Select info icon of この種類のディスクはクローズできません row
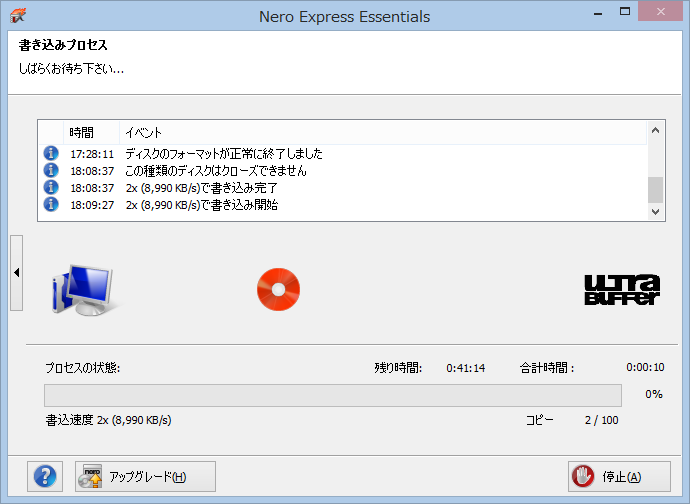690x504 pixels. tap(51, 170)
